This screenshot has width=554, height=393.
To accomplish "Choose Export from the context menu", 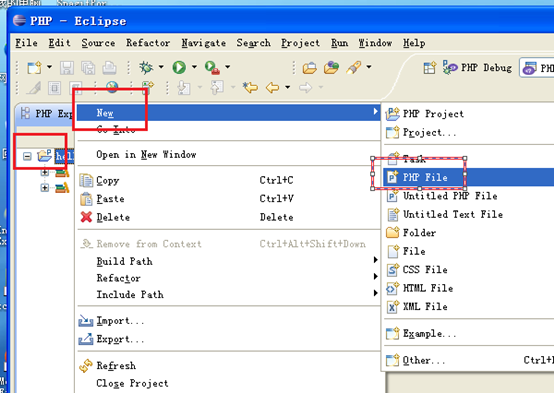I will tap(229, 339).
